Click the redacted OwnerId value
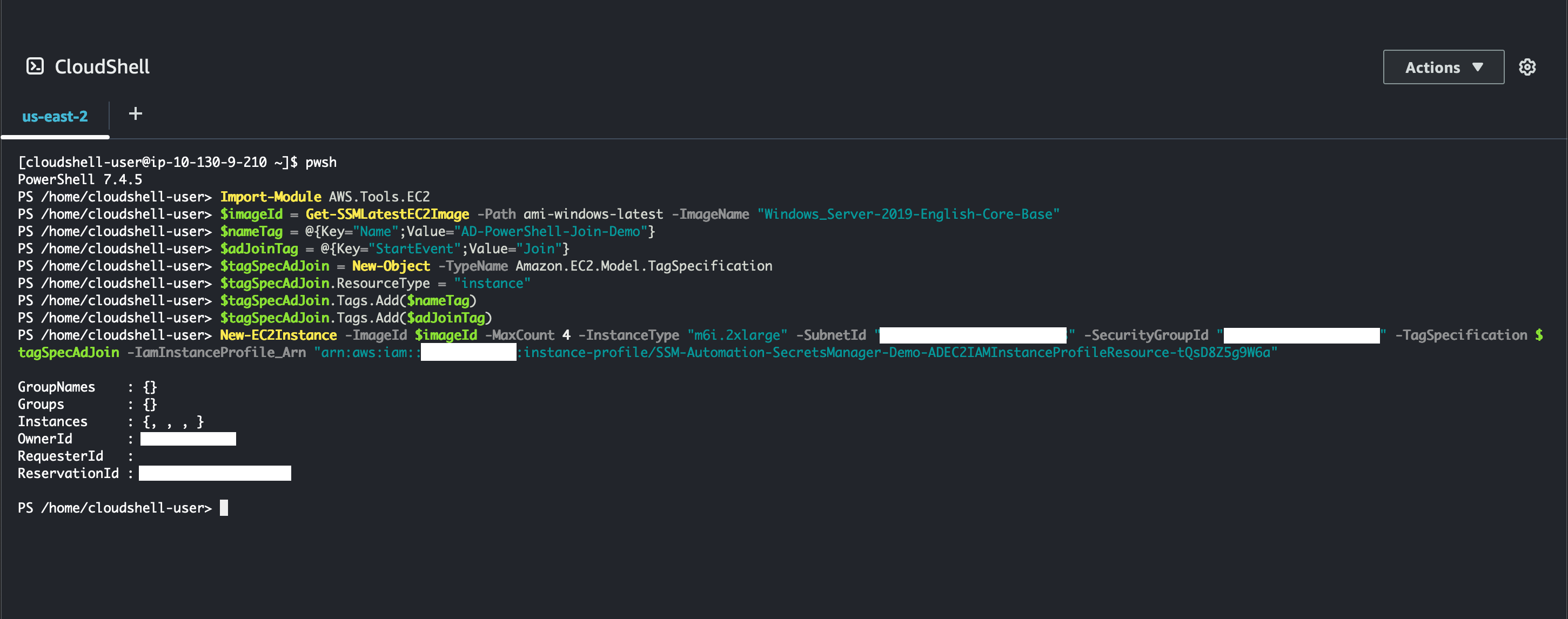The height and width of the screenshot is (619, 1568). 188,439
